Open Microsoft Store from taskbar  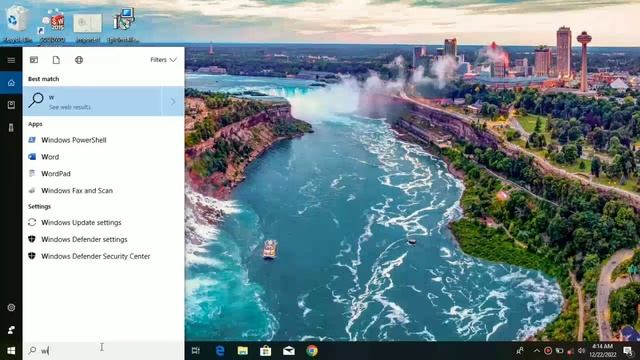point(266,351)
